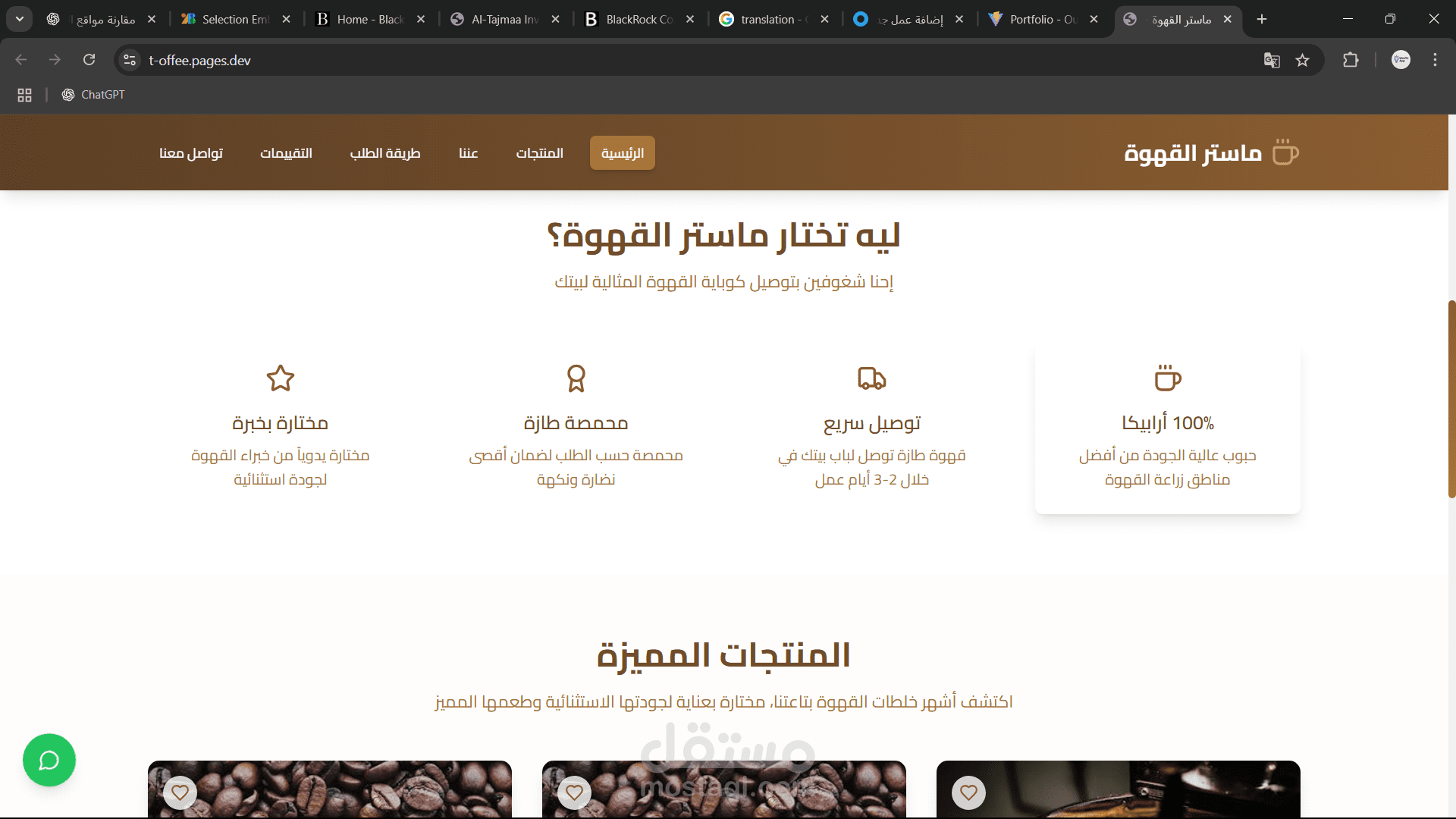Close the ماستر القهوة tab

[x=1228, y=19]
